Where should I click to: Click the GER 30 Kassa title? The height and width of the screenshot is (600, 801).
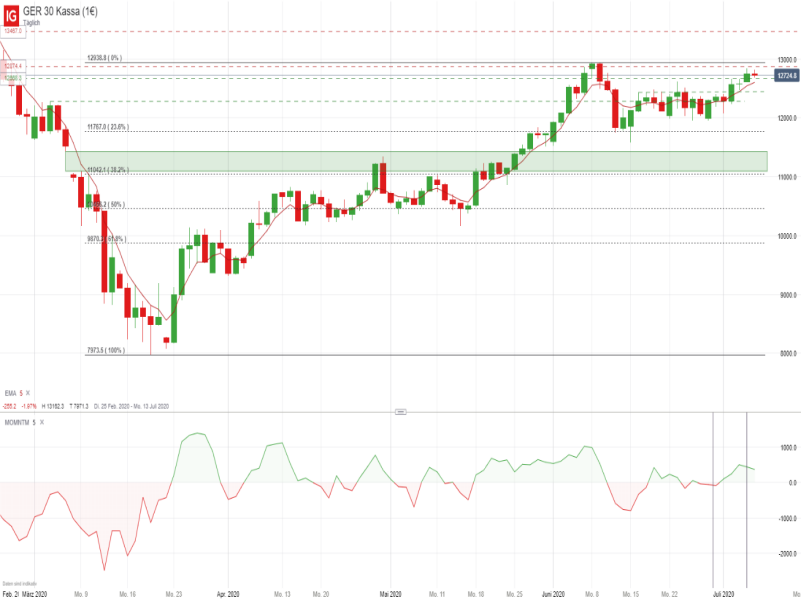pos(60,11)
